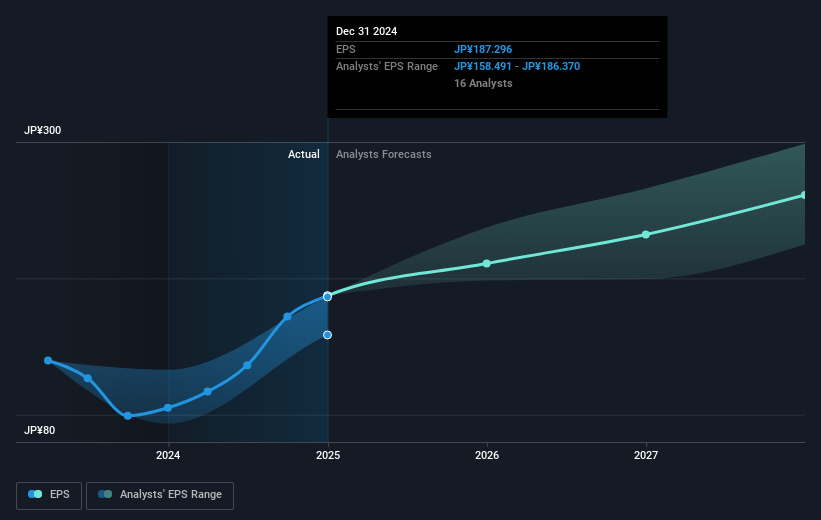This screenshot has height=520, width=821.
Task: Select the 2027 forecast data point
Action: tap(646, 235)
